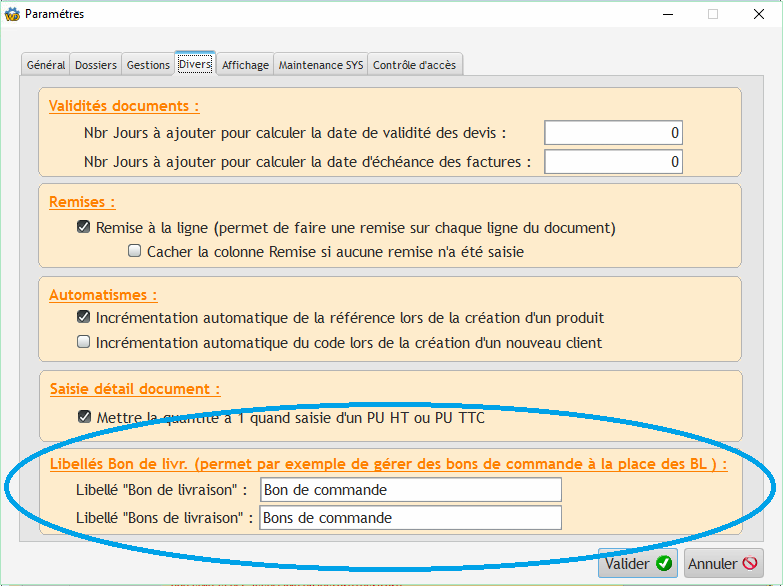Image resolution: width=783 pixels, height=586 pixels.
Task: Switch to the Dossiers tab
Action: 96,65
